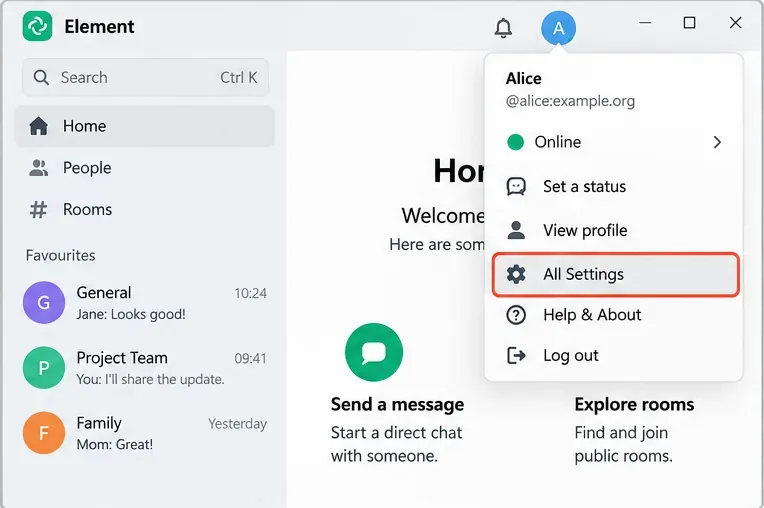Minimize the Element window
The height and width of the screenshot is (508, 764).
click(645, 22)
